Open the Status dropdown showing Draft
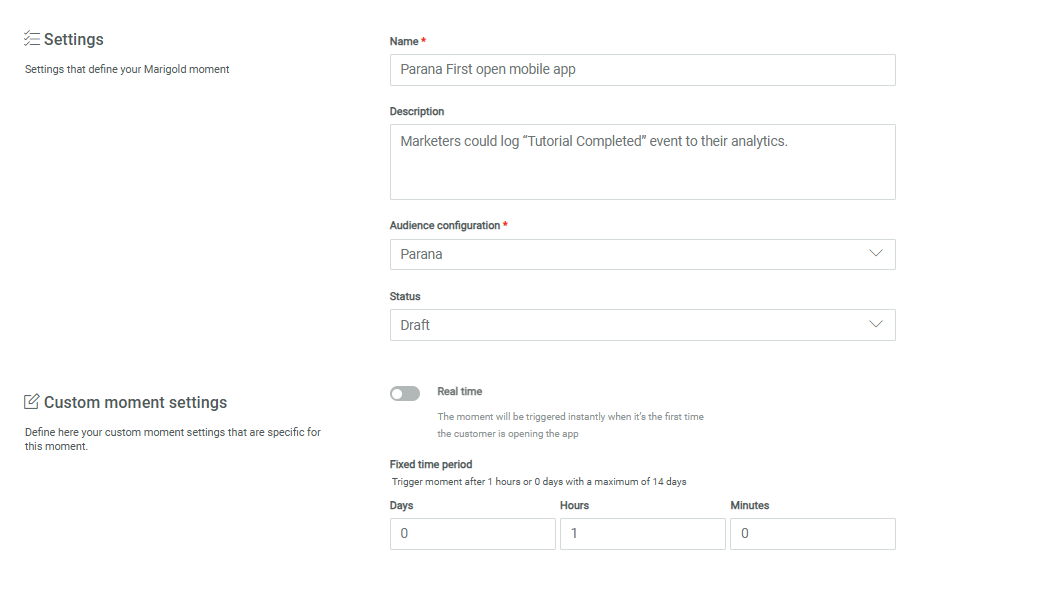The height and width of the screenshot is (589, 1054). pyautogui.click(x=642, y=325)
